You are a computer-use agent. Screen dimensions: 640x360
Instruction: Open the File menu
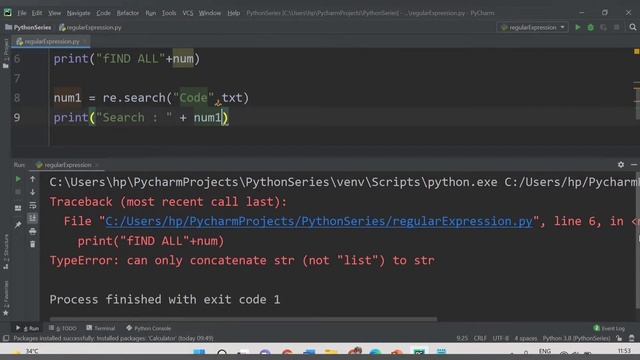tap(22, 13)
